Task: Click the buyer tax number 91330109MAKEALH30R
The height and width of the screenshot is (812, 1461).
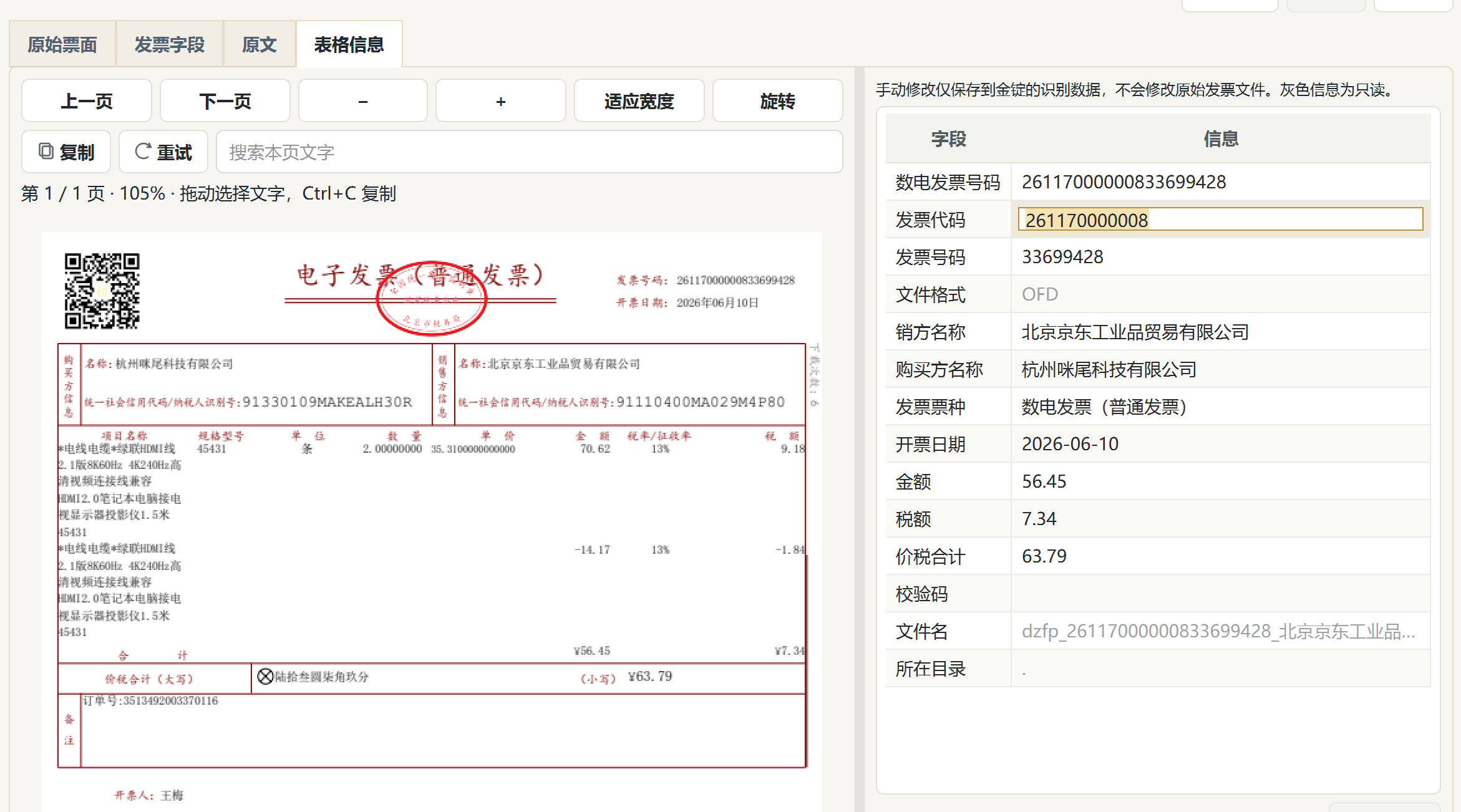Action: click(x=328, y=402)
